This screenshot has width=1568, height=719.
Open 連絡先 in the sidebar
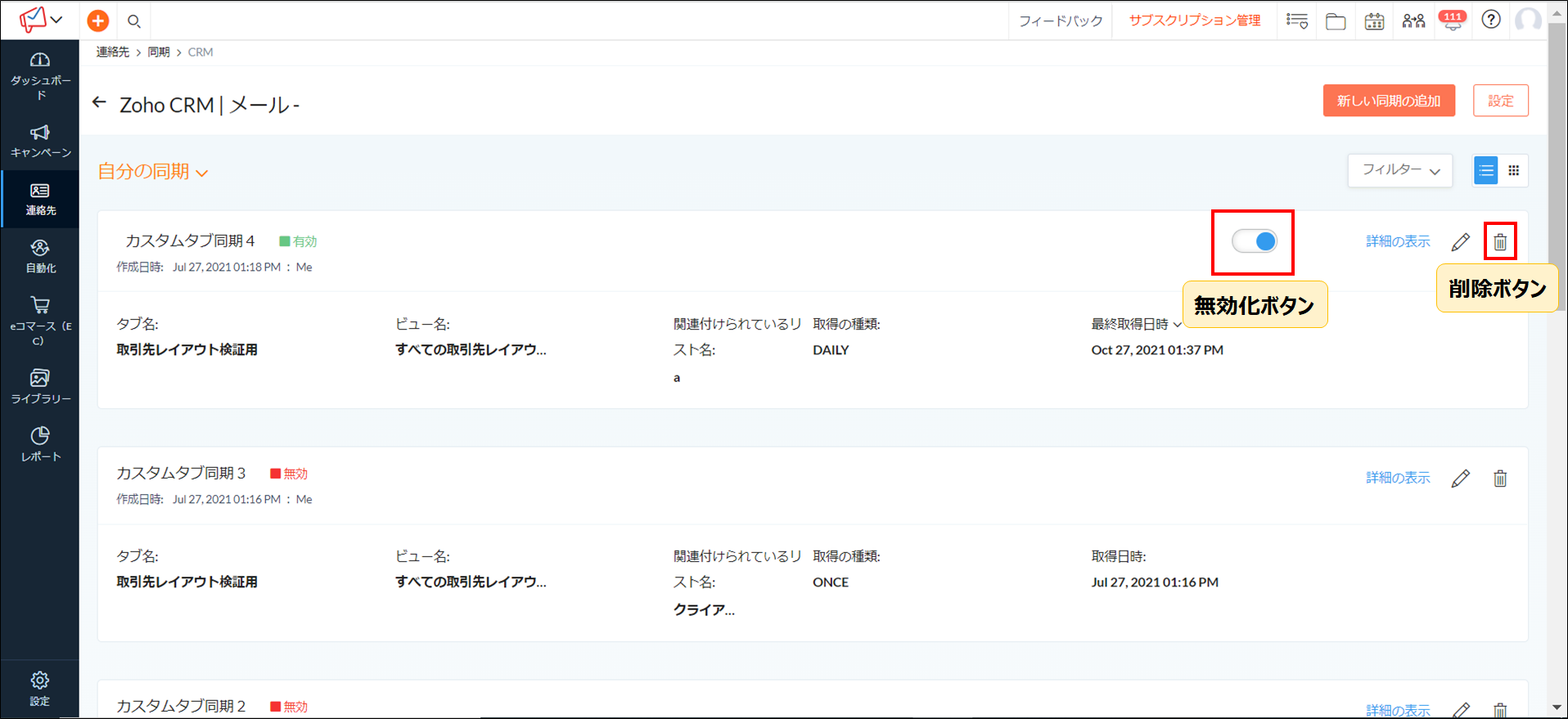click(40, 199)
